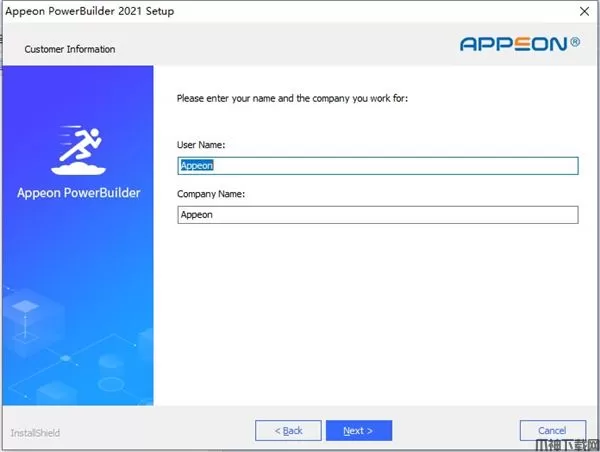Click the Next button

coord(359,431)
